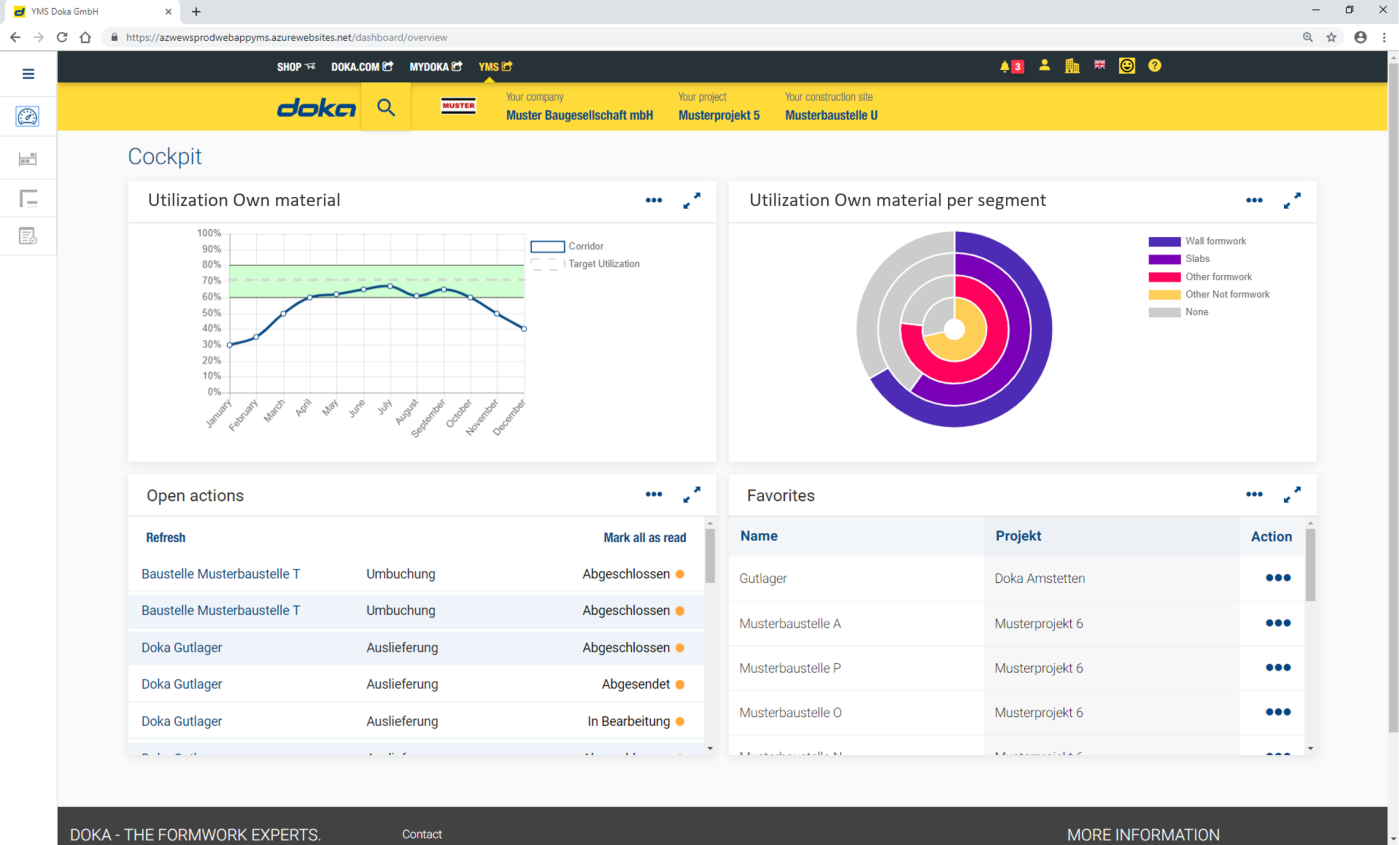The width and height of the screenshot is (1399, 845).
Task: Switch language via the UK flag icon
Action: [x=1100, y=66]
